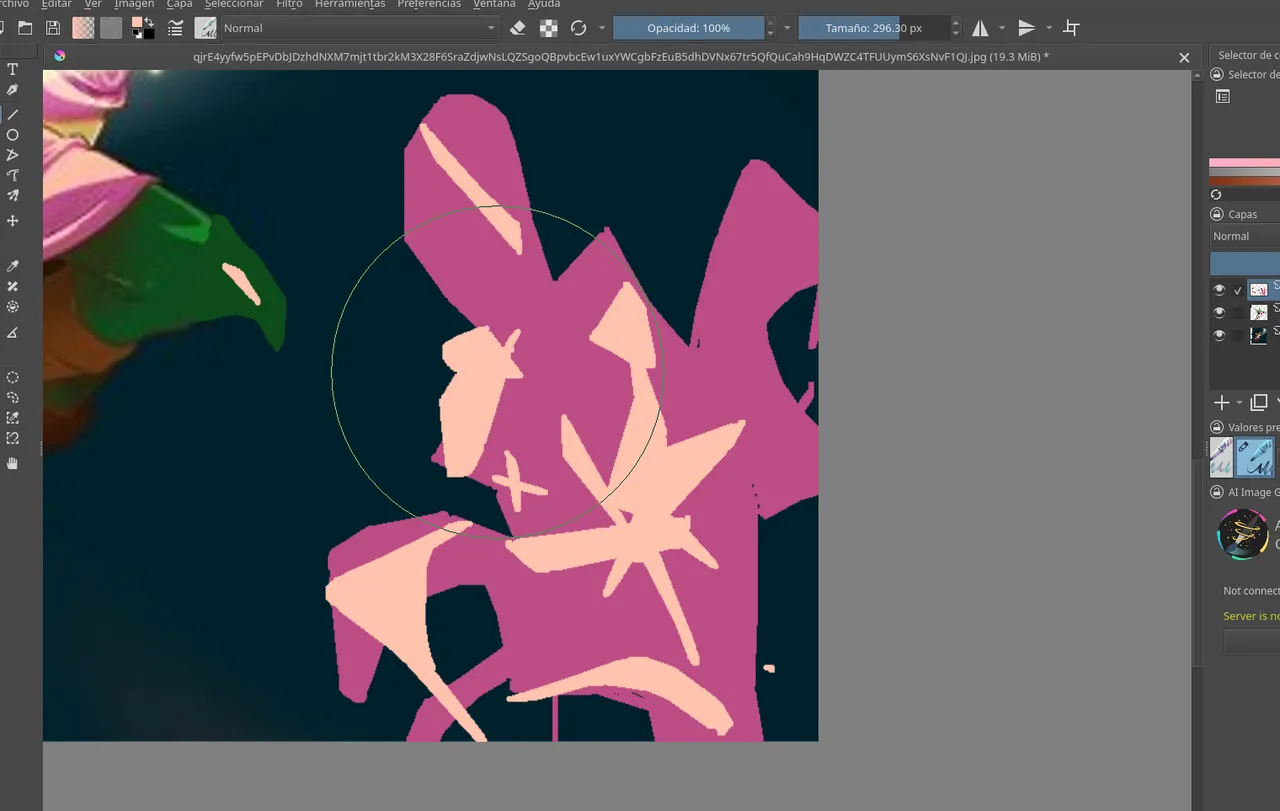Select the Ellipse tool
Viewport: 1280px width, 811px height.
13,135
